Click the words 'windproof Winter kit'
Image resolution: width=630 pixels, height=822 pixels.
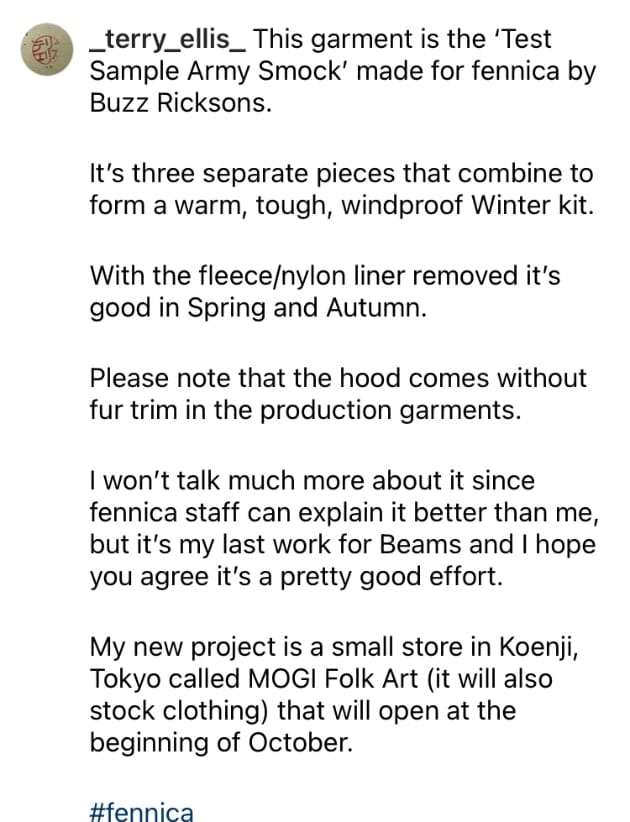coord(468,206)
